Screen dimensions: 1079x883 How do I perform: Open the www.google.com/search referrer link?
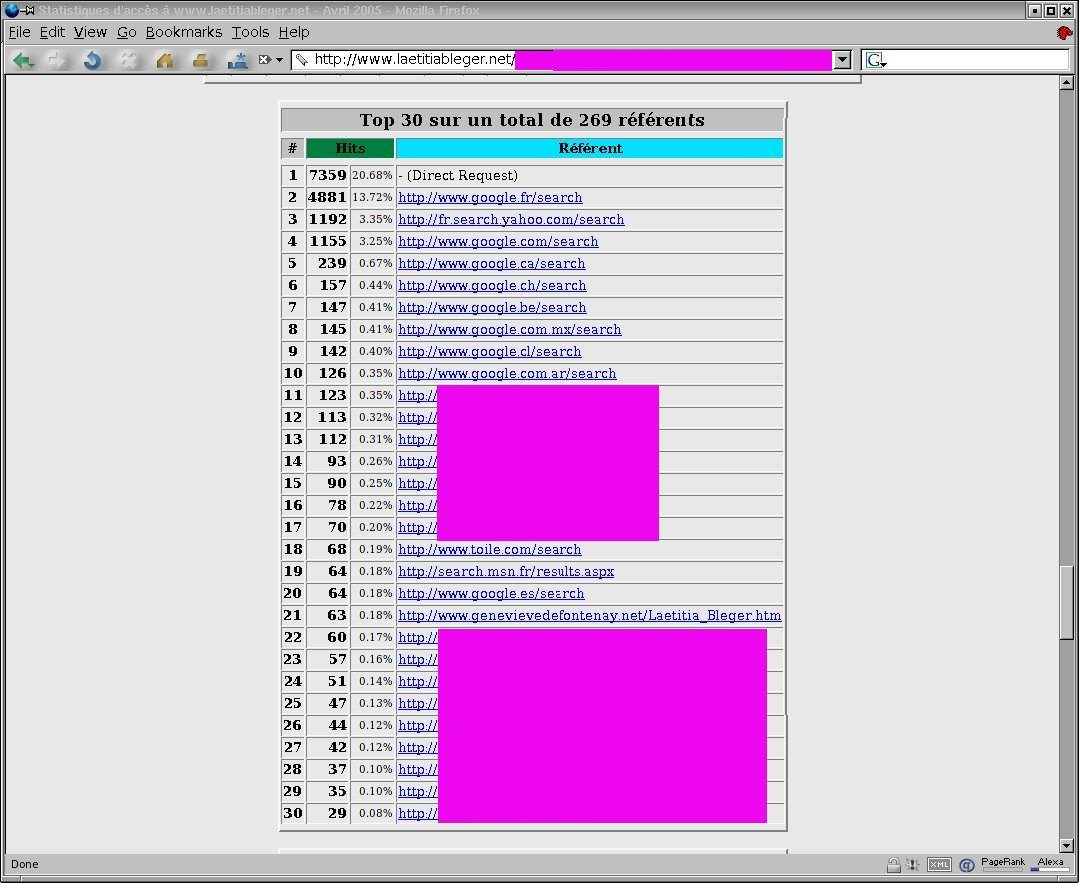click(498, 242)
